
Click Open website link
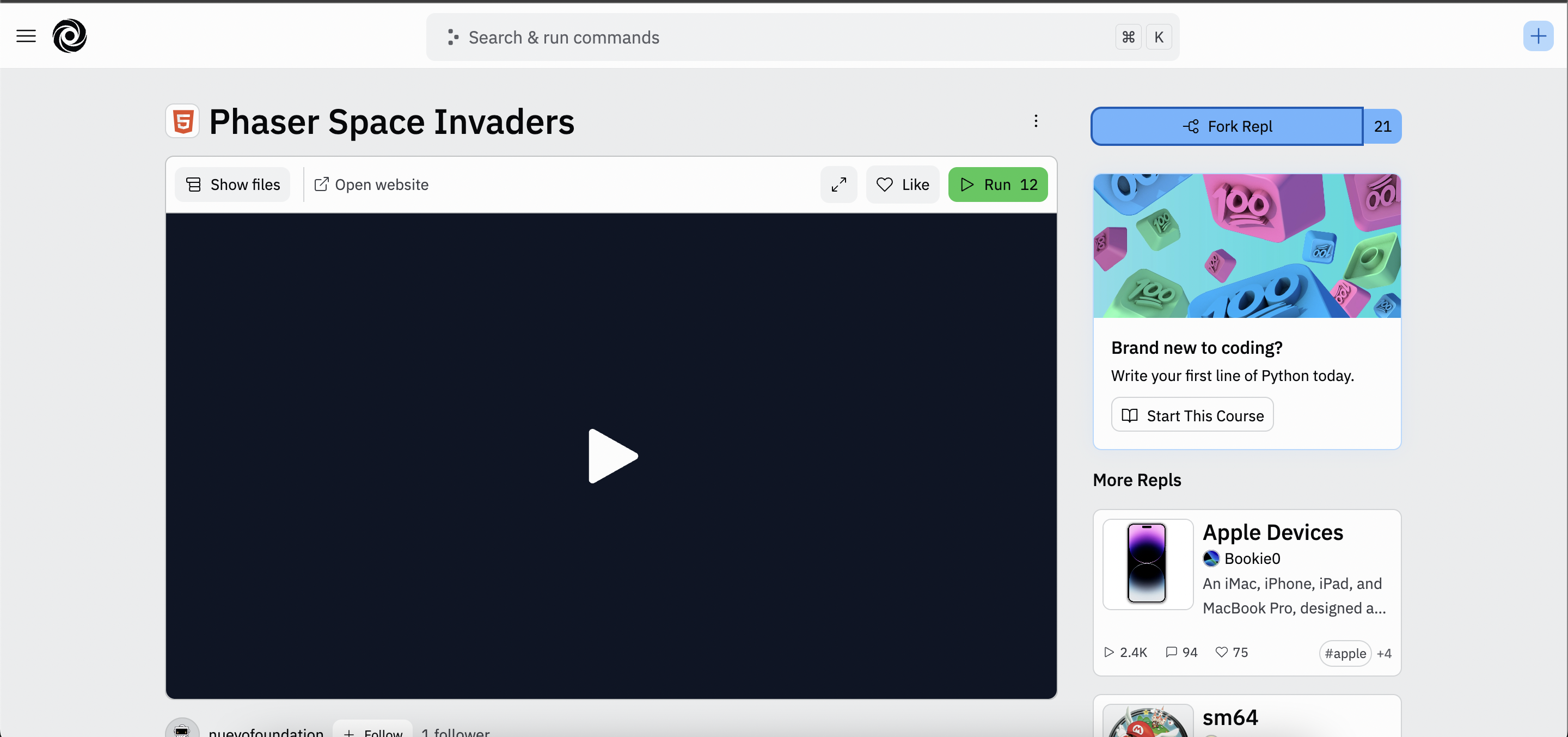click(371, 185)
